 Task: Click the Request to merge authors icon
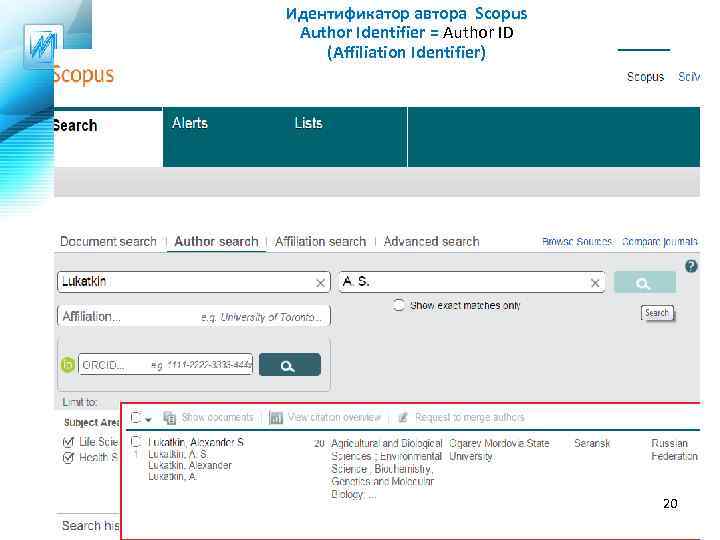[403, 417]
